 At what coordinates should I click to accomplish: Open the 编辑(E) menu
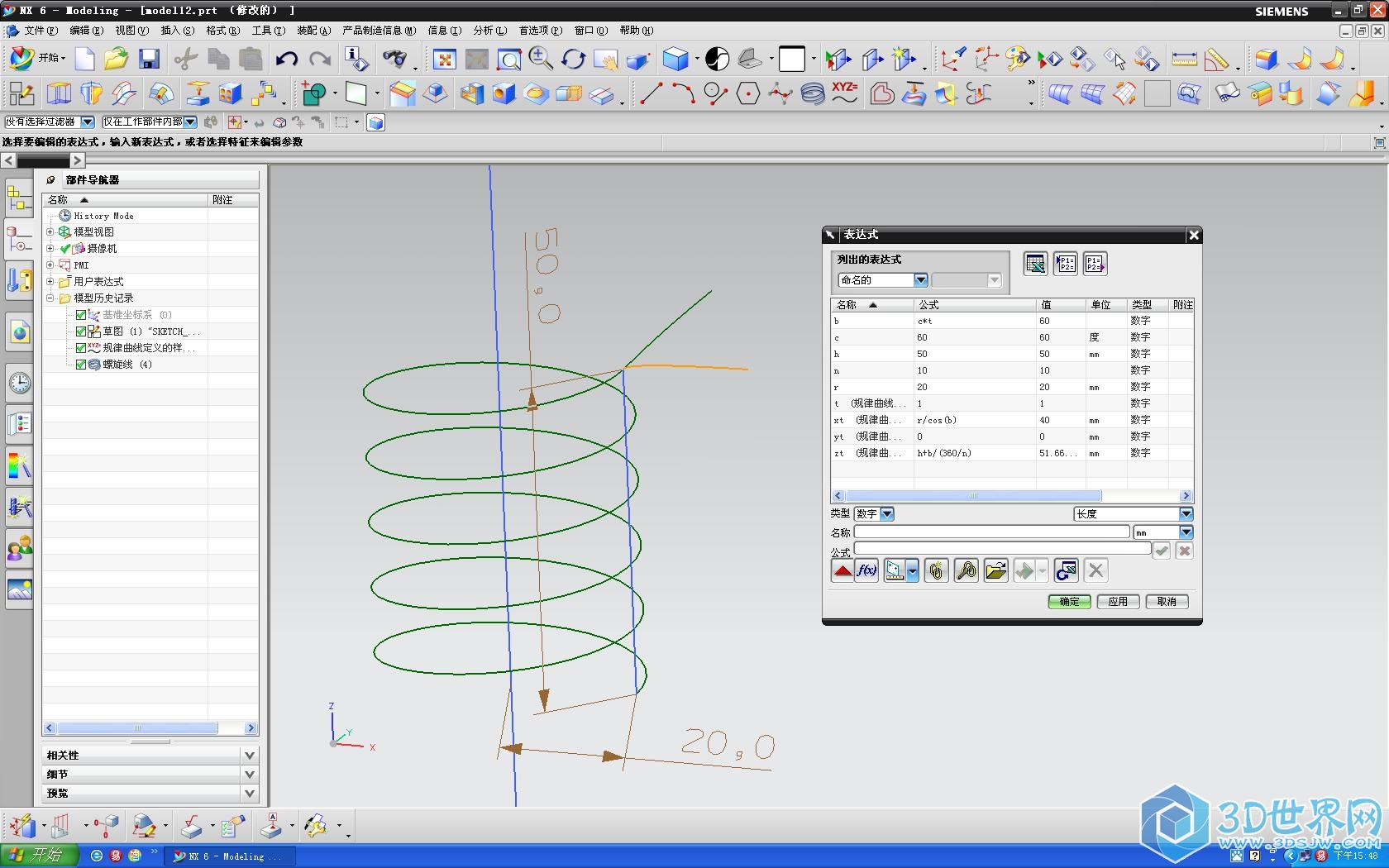[x=86, y=31]
